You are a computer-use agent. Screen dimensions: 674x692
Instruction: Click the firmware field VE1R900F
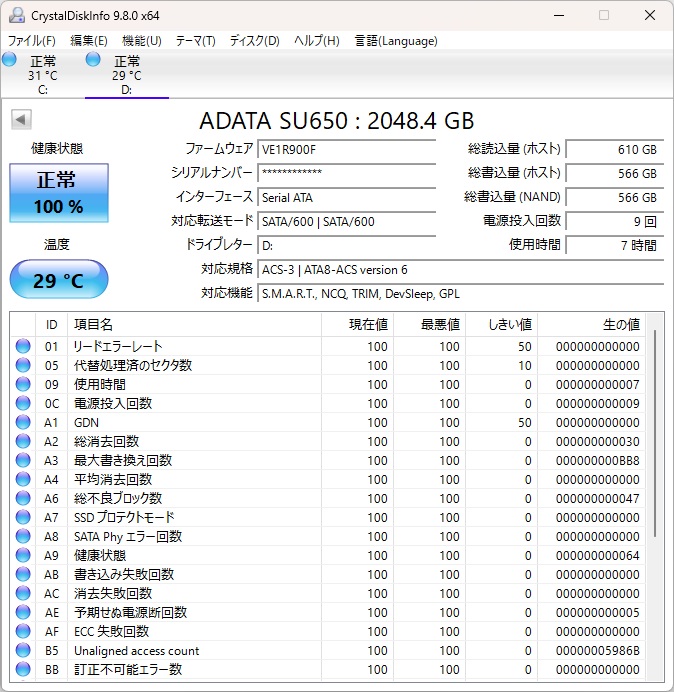pyautogui.click(x=346, y=149)
